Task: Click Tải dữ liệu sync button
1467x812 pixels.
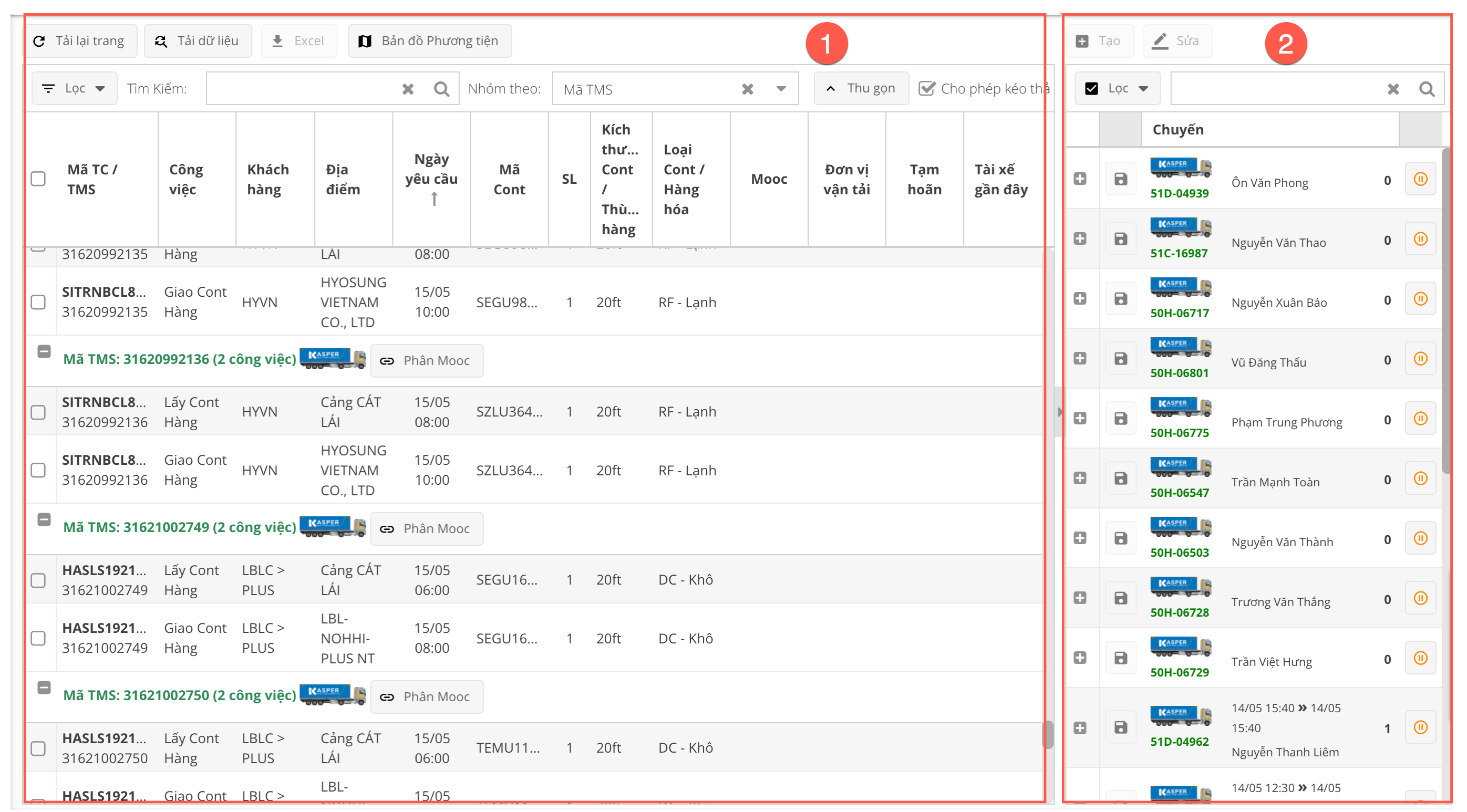Action: (x=198, y=41)
